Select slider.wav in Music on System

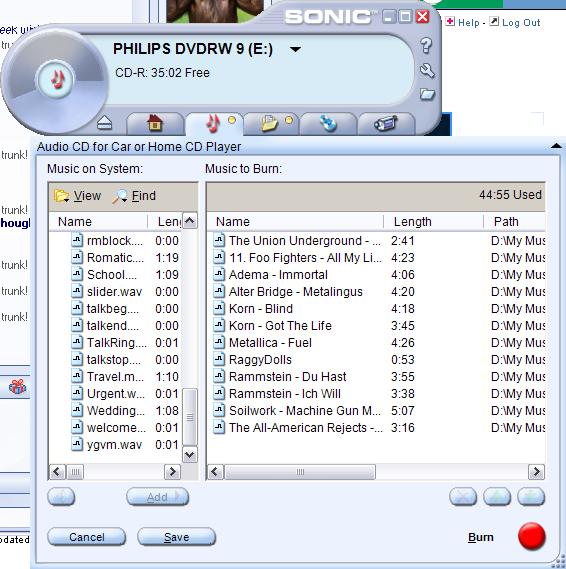pyautogui.click(x=115, y=292)
